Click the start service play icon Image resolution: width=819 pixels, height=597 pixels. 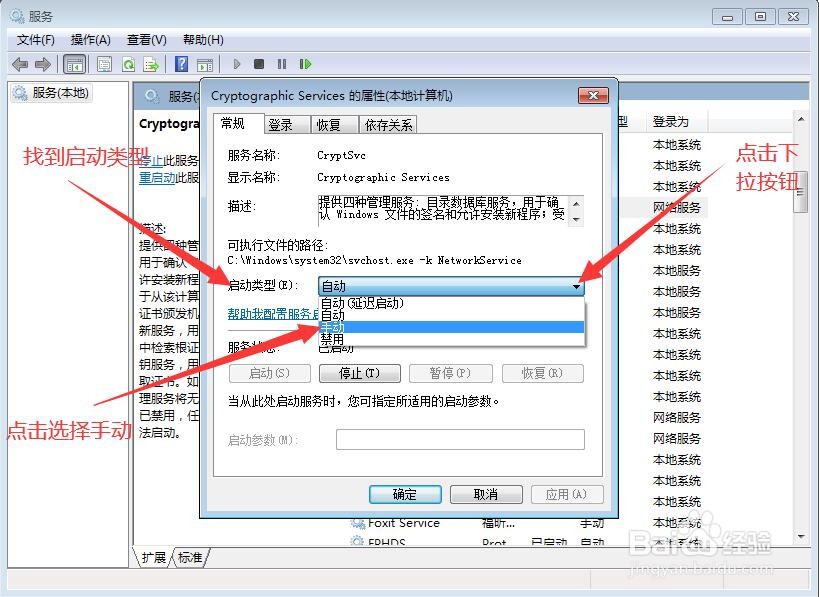237,64
